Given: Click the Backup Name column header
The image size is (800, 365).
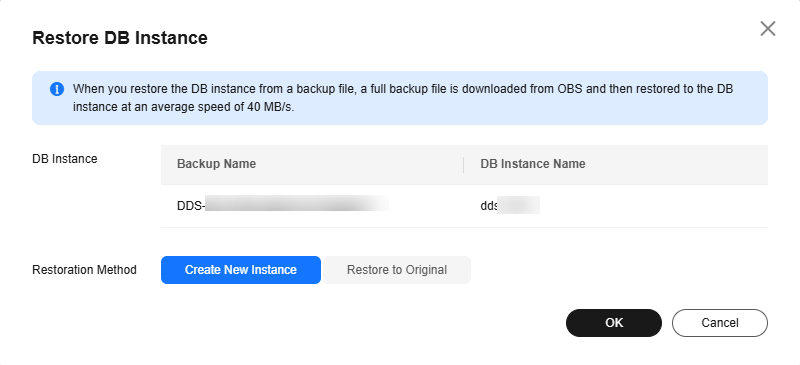Looking at the screenshot, I should 216,164.
